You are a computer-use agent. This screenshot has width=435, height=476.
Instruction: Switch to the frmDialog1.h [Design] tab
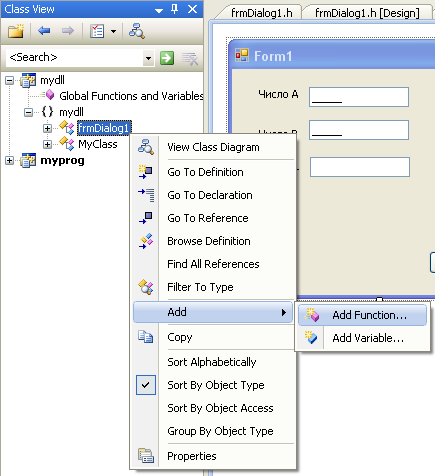click(x=367, y=13)
